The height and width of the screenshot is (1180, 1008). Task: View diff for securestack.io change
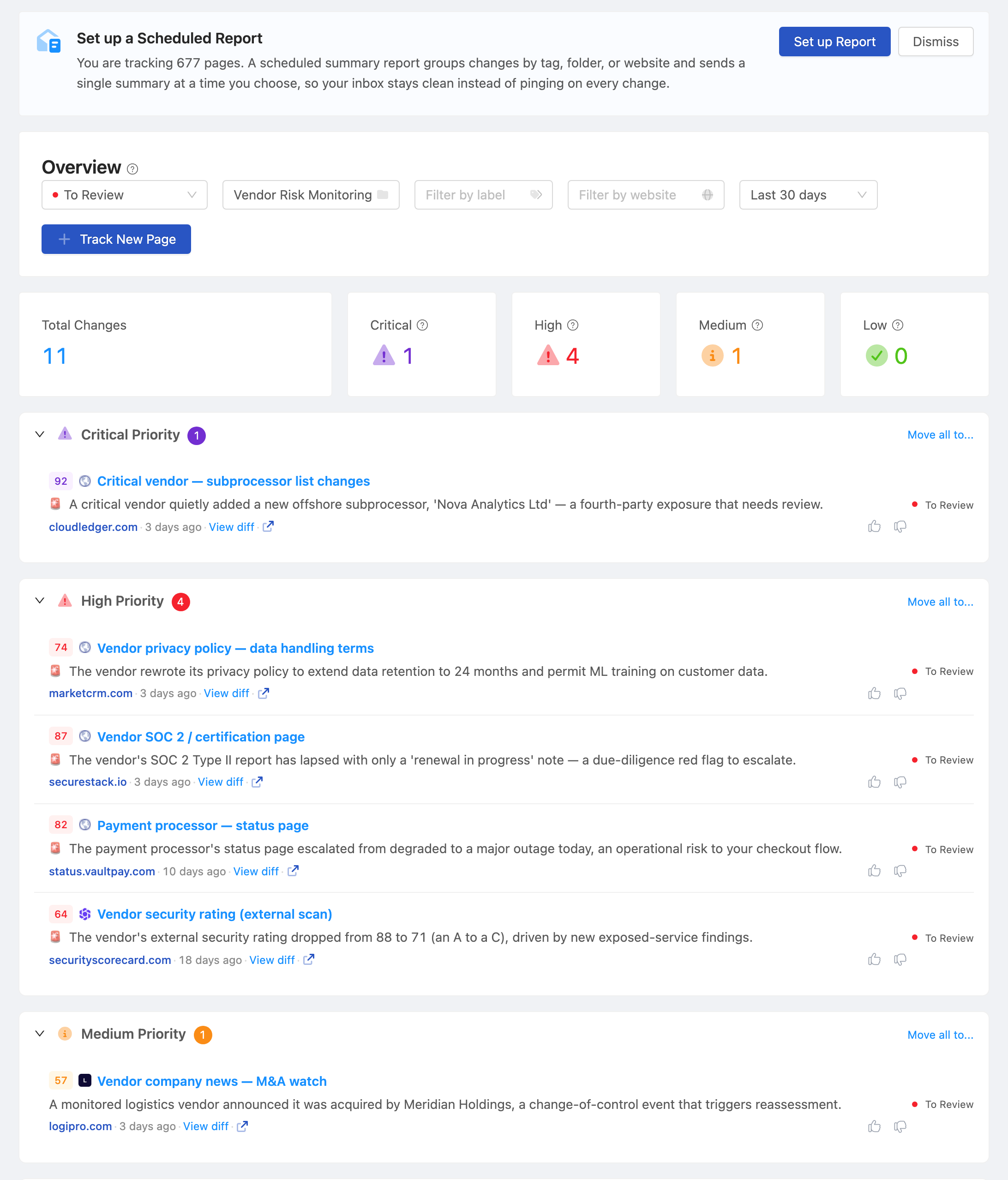click(221, 783)
